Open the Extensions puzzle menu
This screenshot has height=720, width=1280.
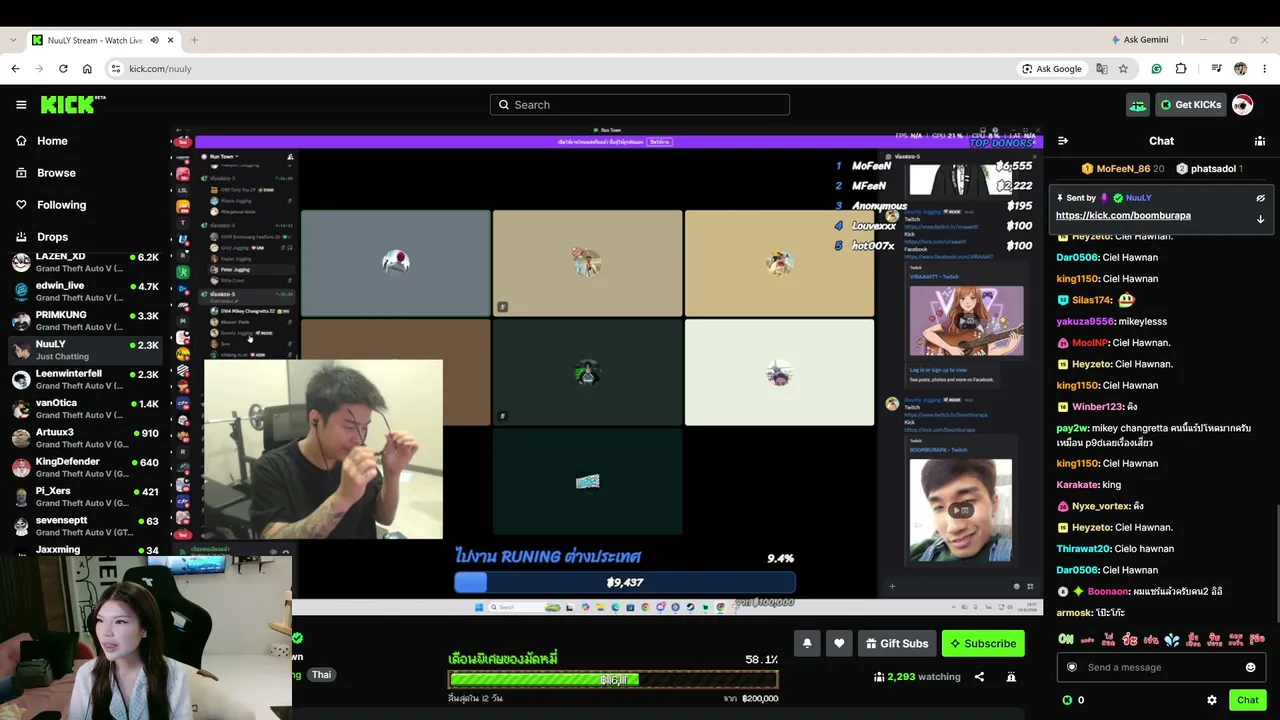pos(1181,69)
